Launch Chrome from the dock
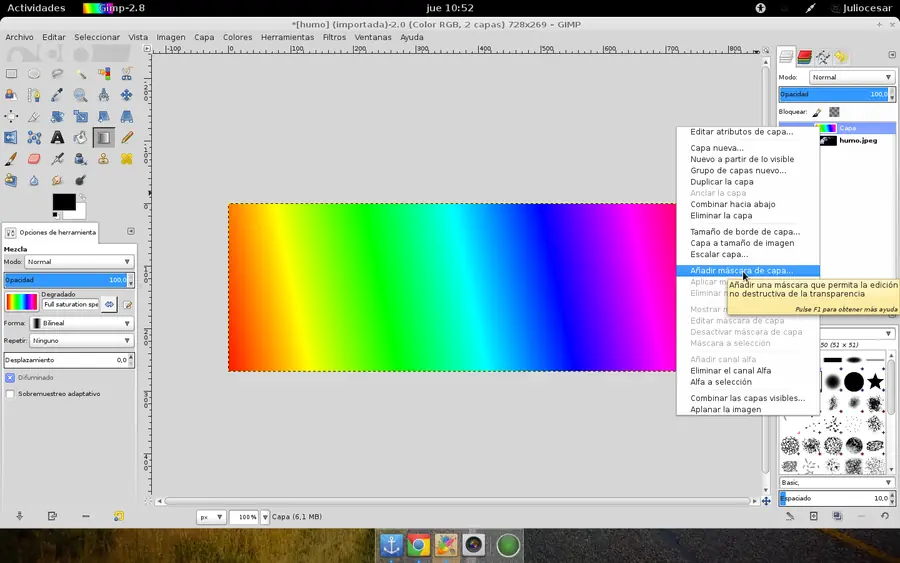900x563 pixels. [x=418, y=545]
